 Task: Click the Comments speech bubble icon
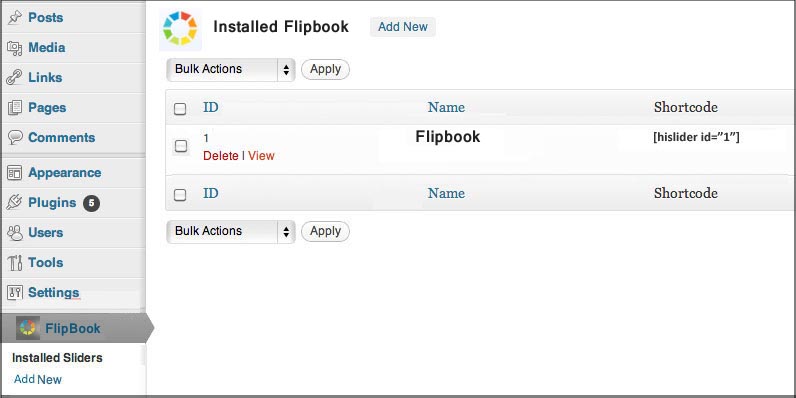[x=15, y=138]
